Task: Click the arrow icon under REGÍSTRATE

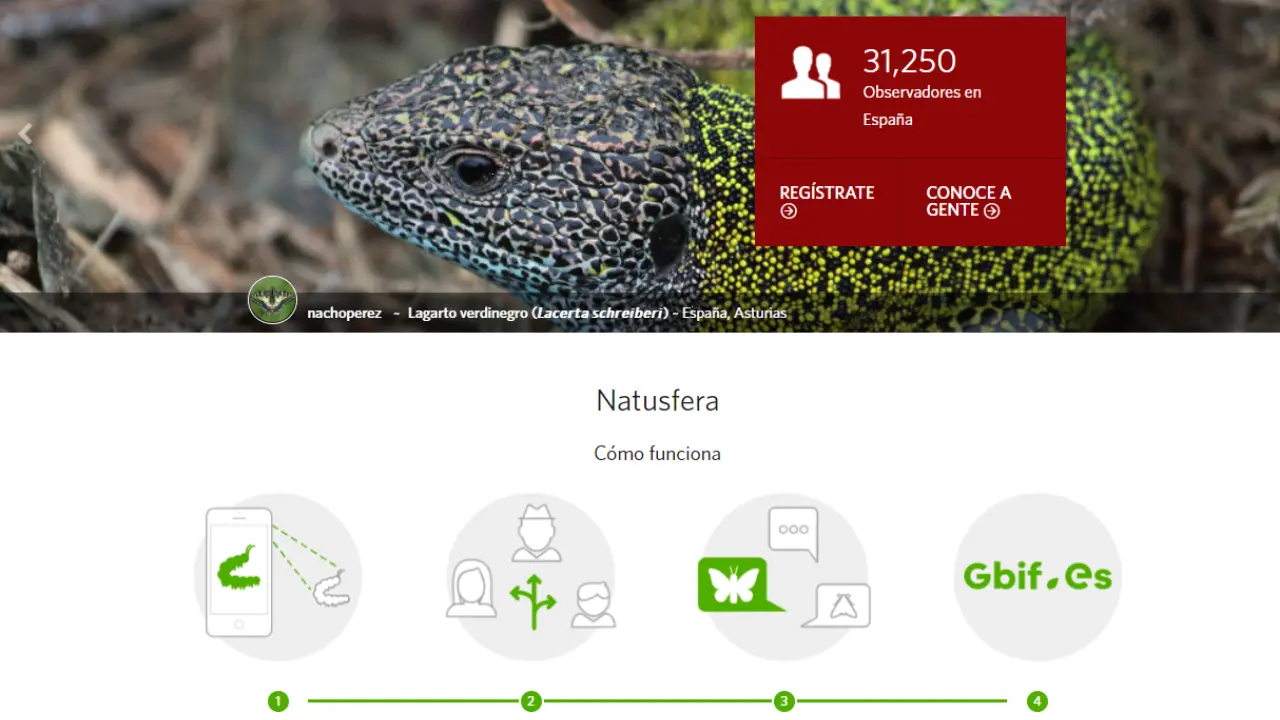Action: tap(788, 211)
